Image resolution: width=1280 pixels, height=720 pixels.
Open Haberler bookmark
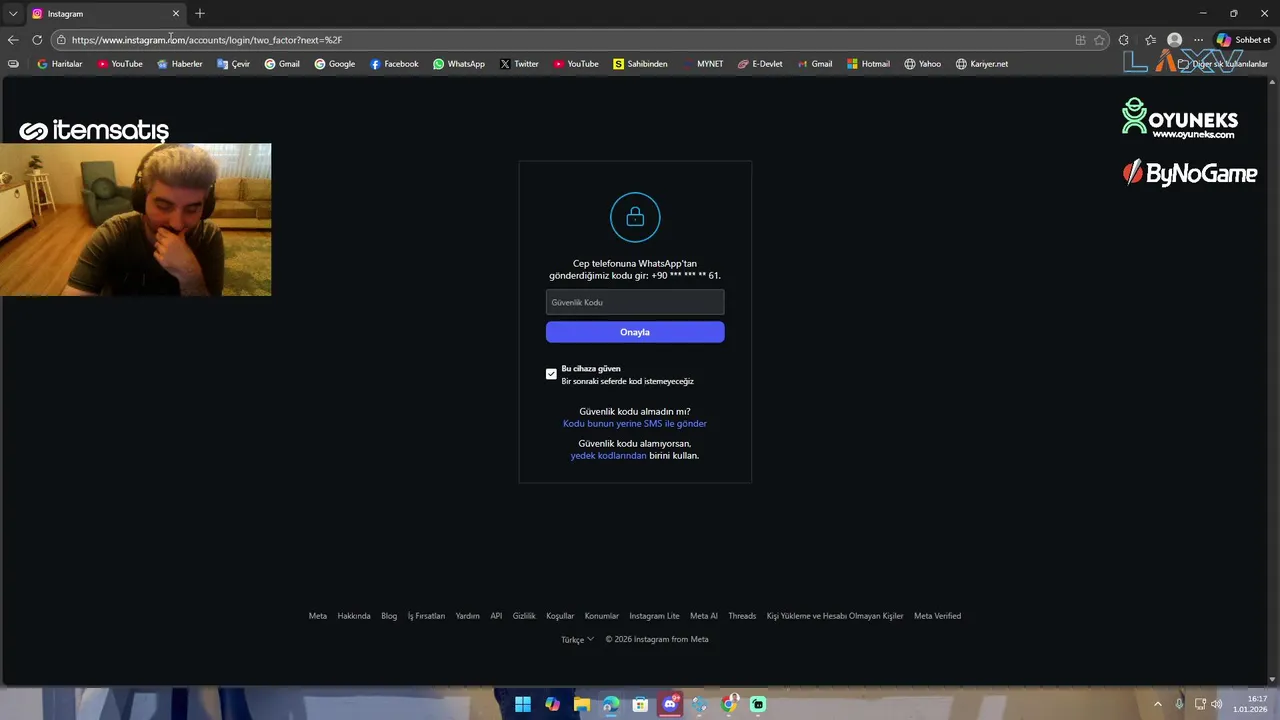[x=180, y=64]
